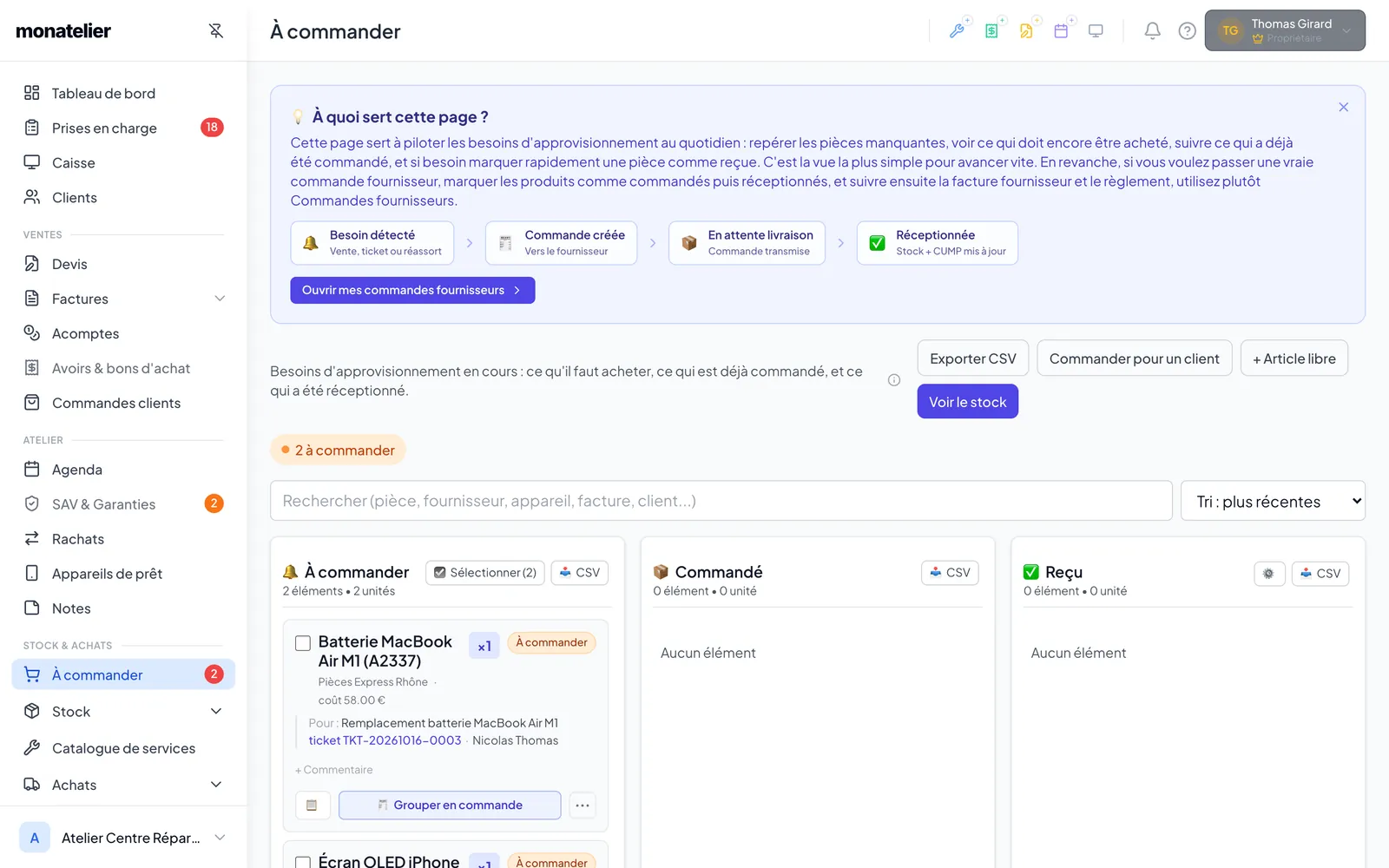
Task: Click the + Article libre button
Action: pos(1294,358)
